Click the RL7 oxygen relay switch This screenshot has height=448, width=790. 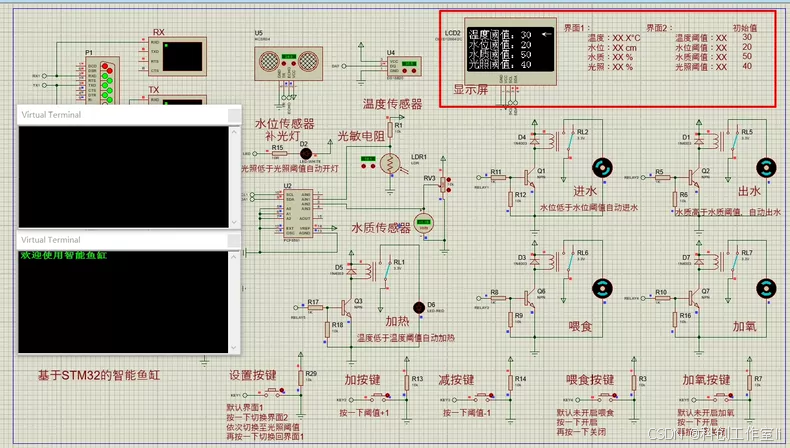(735, 263)
